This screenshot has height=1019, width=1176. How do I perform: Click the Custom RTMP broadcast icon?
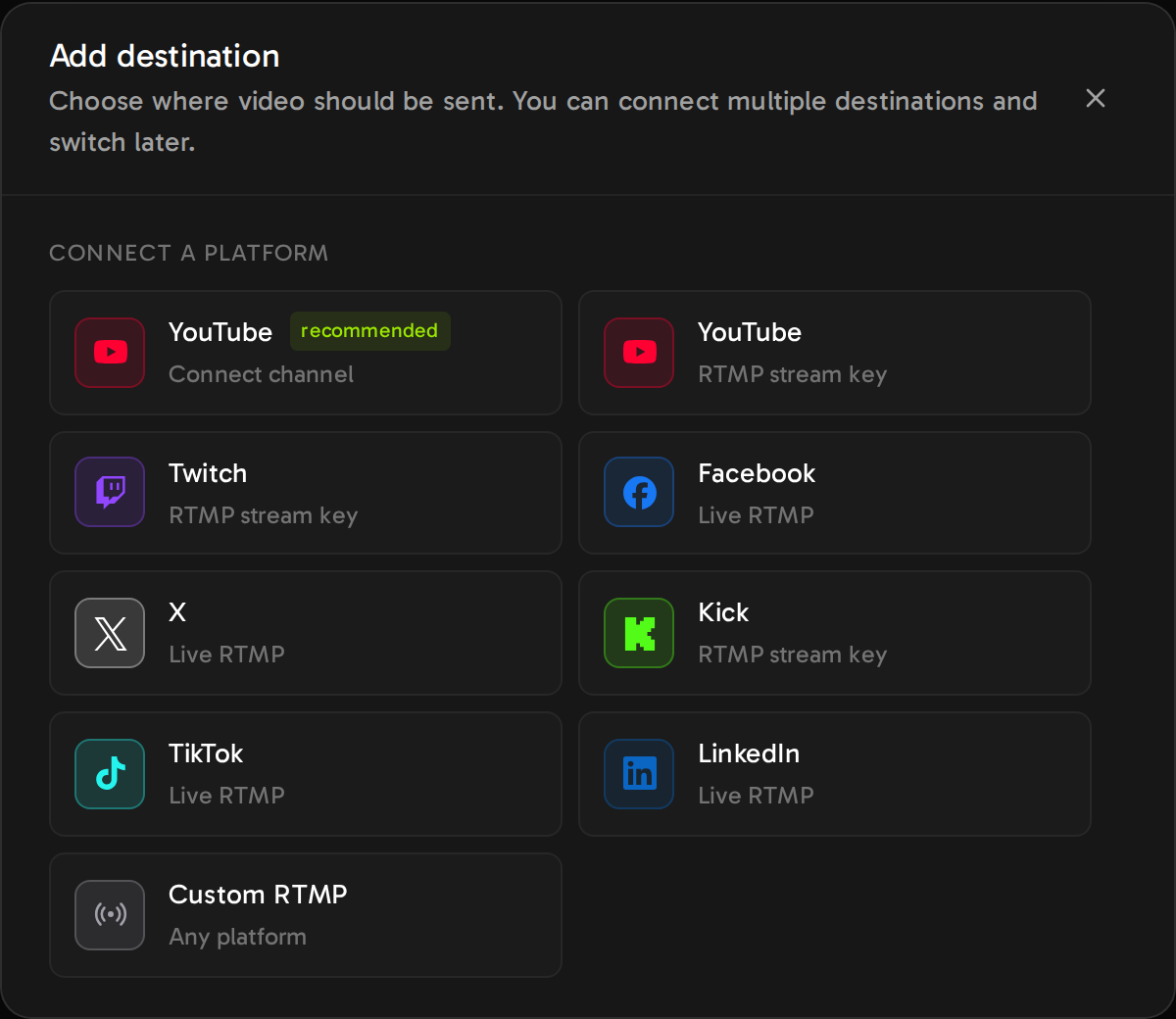[x=110, y=915]
